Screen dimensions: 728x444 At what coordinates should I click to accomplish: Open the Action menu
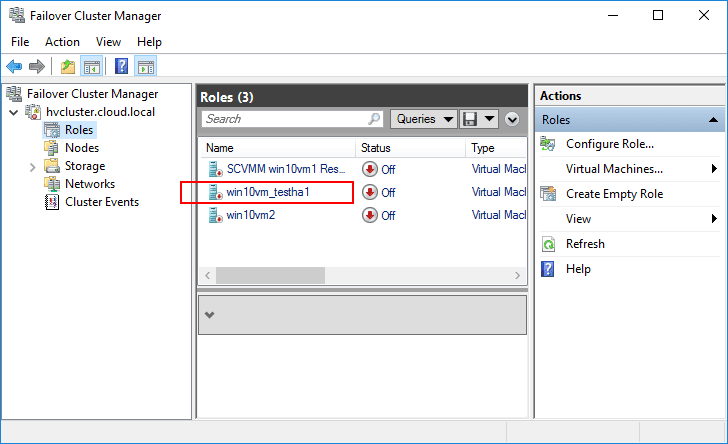(x=62, y=42)
